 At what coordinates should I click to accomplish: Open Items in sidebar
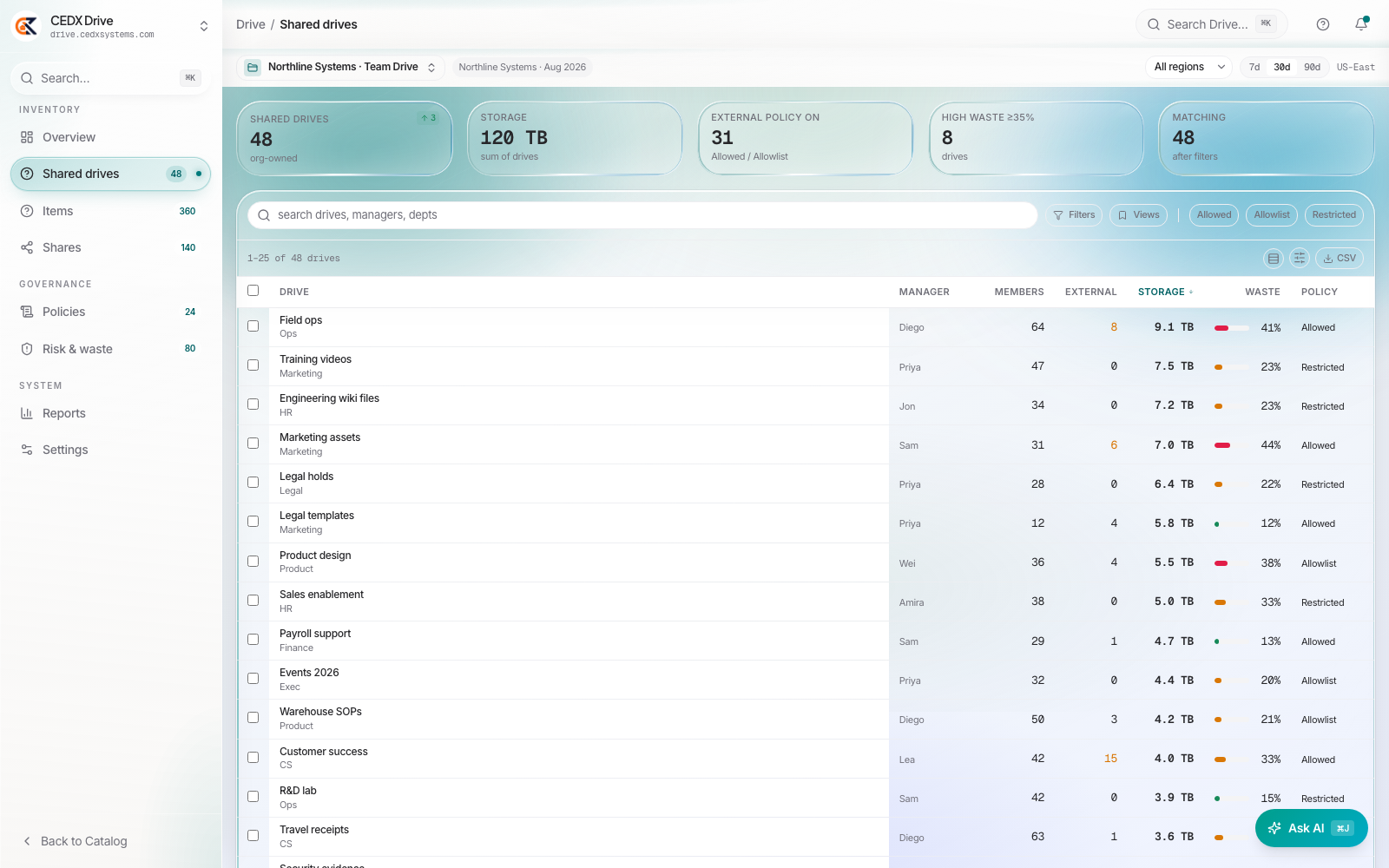click(110, 211)
